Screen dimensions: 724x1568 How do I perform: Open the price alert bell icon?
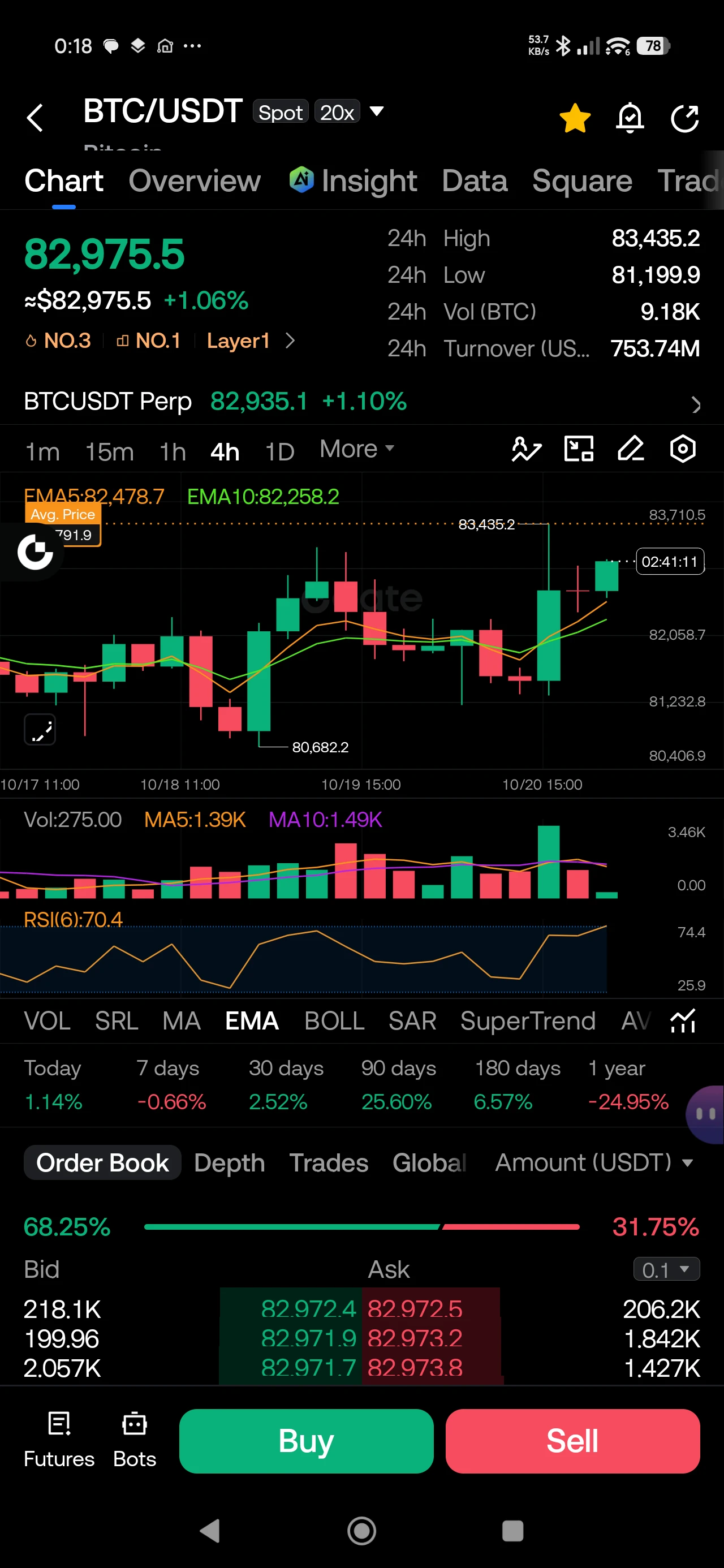pos(630,118)
